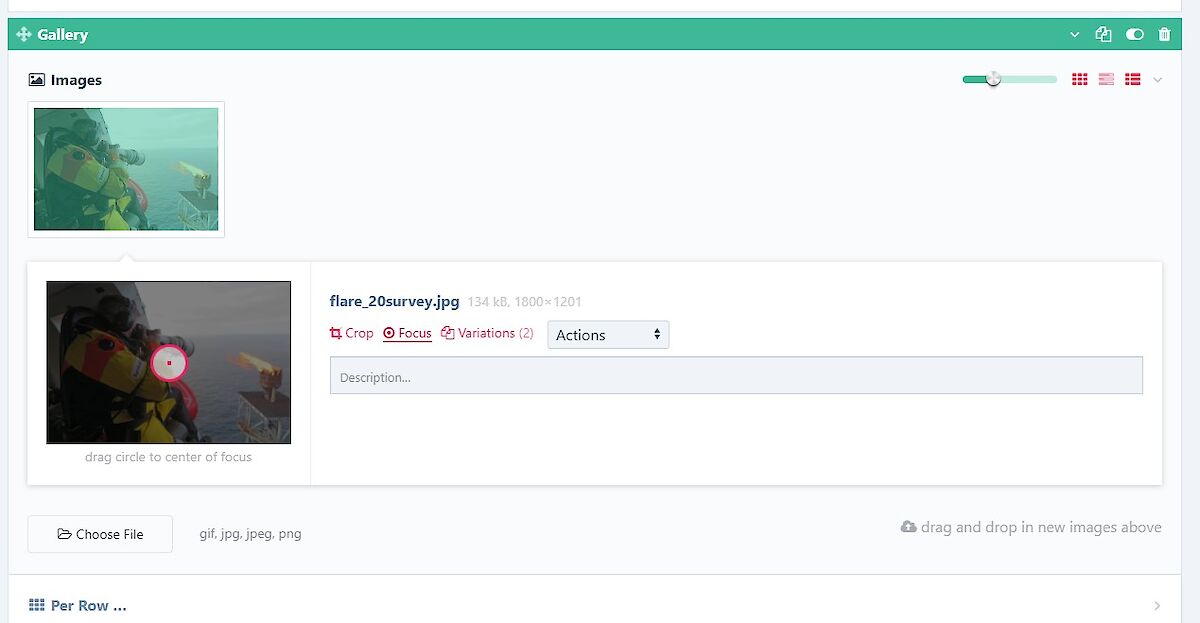Image resolution: width=1200 pixels, height=623 pixels.
Task: Click 'drag and drop in new images above'
Action: [x=1031, y=527]
